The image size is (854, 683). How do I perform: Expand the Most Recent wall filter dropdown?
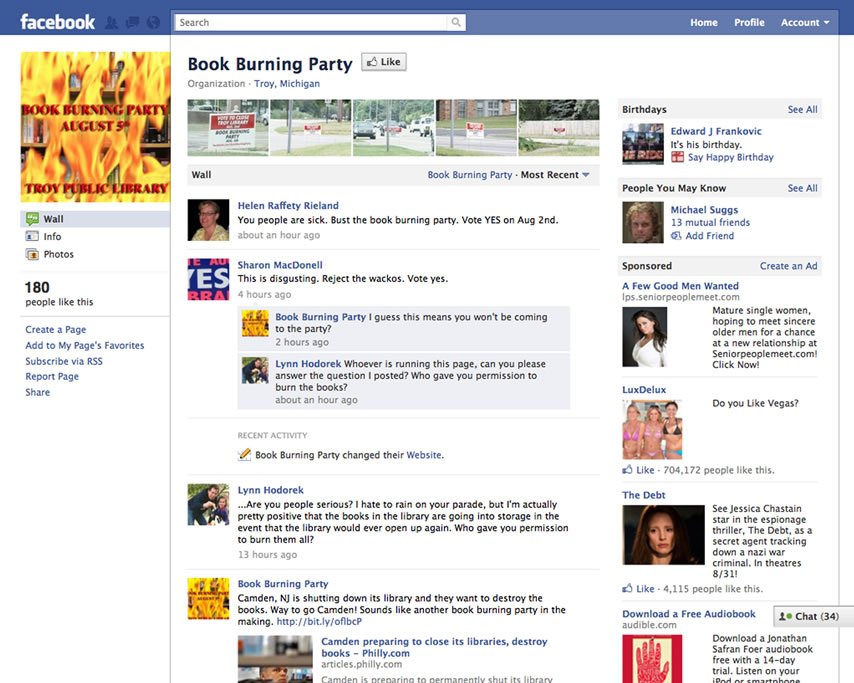point(585,175)
